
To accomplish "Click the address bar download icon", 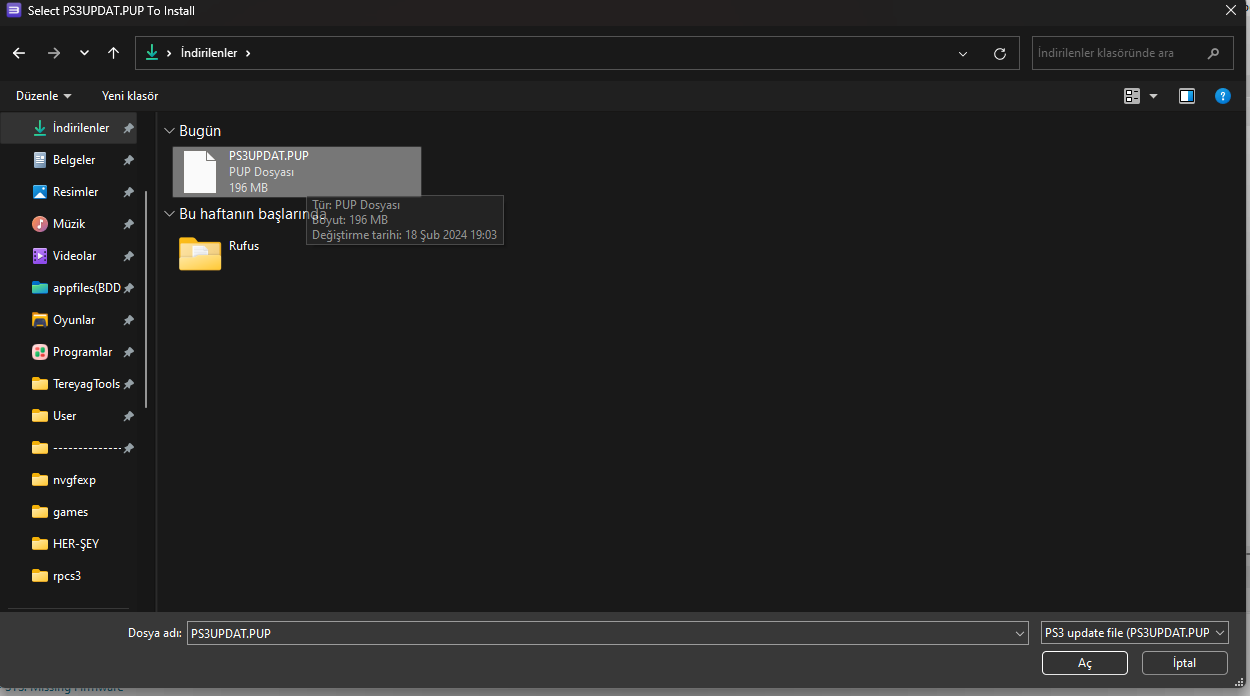I will pos(152,53).
